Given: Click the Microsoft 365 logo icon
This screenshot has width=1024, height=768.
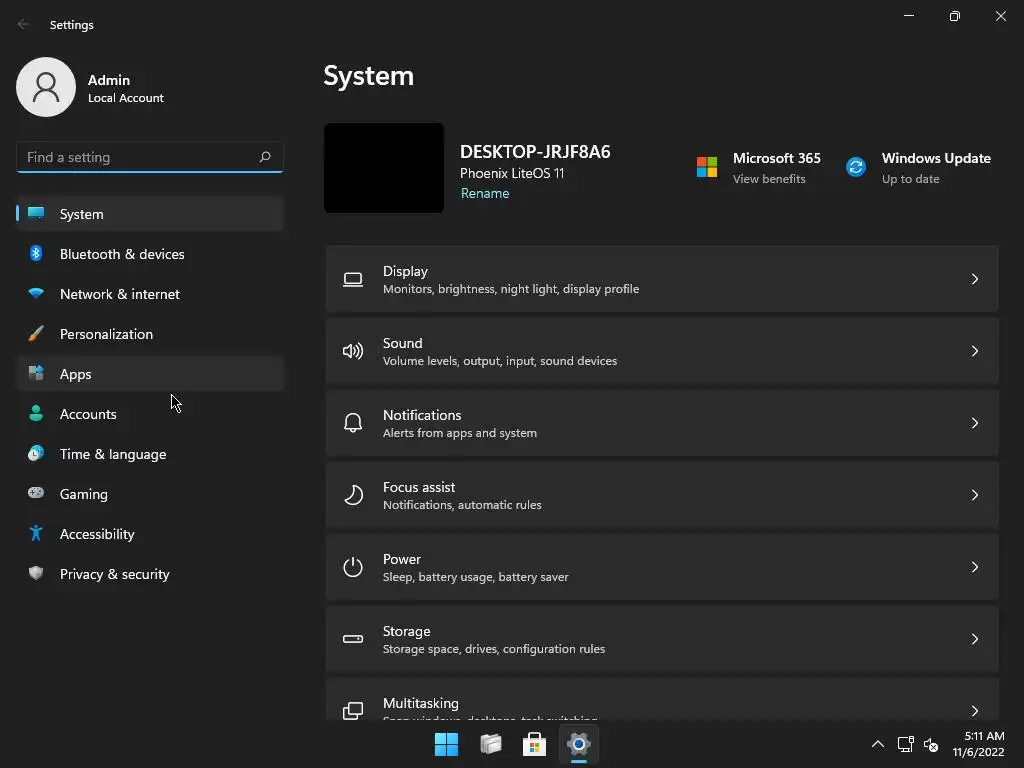Looking at the screenshot, I should [707, 167].
